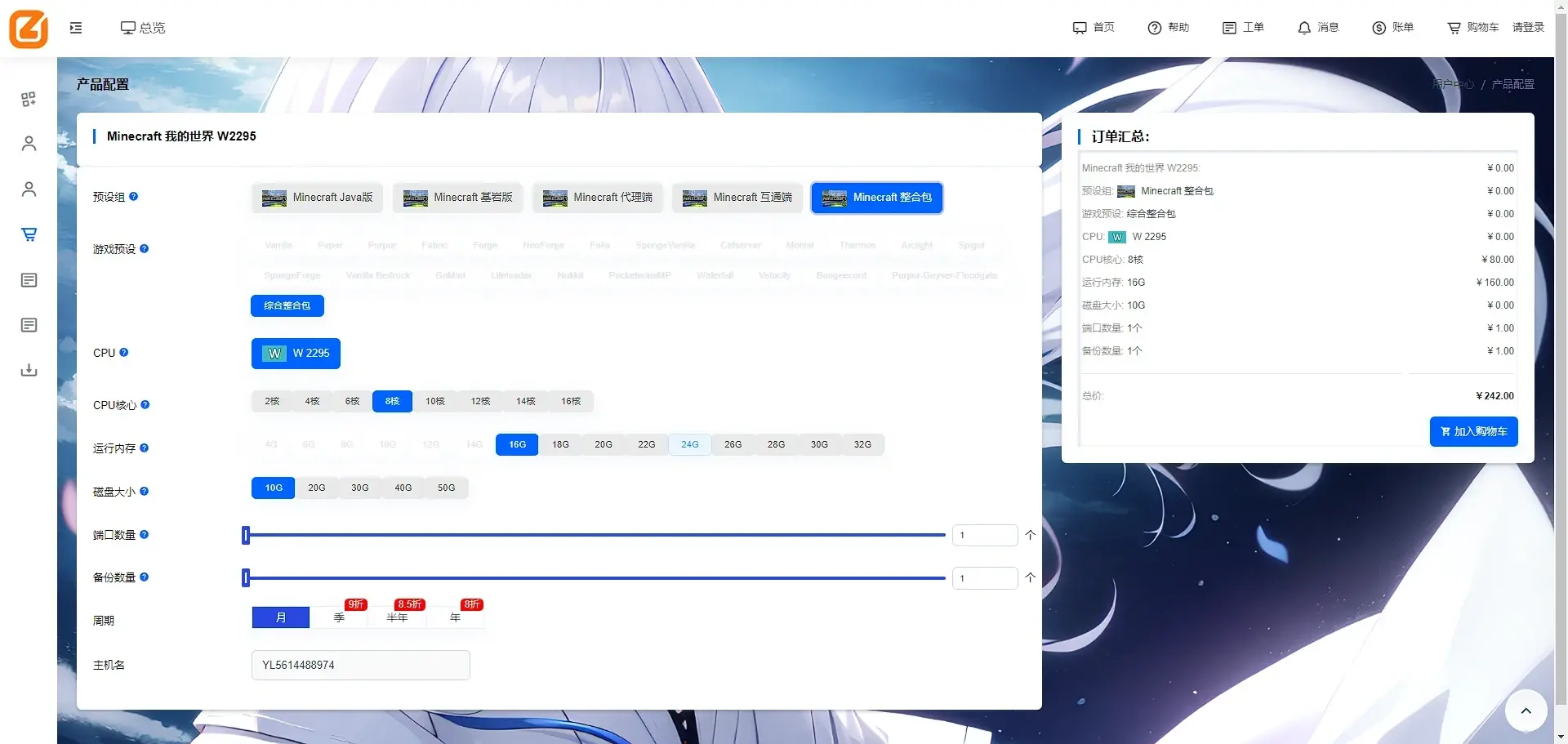Viewport: 1568px width, 744px height.
Task: Click 用户中心 breadcrumb link
Action: (1453, 84)
